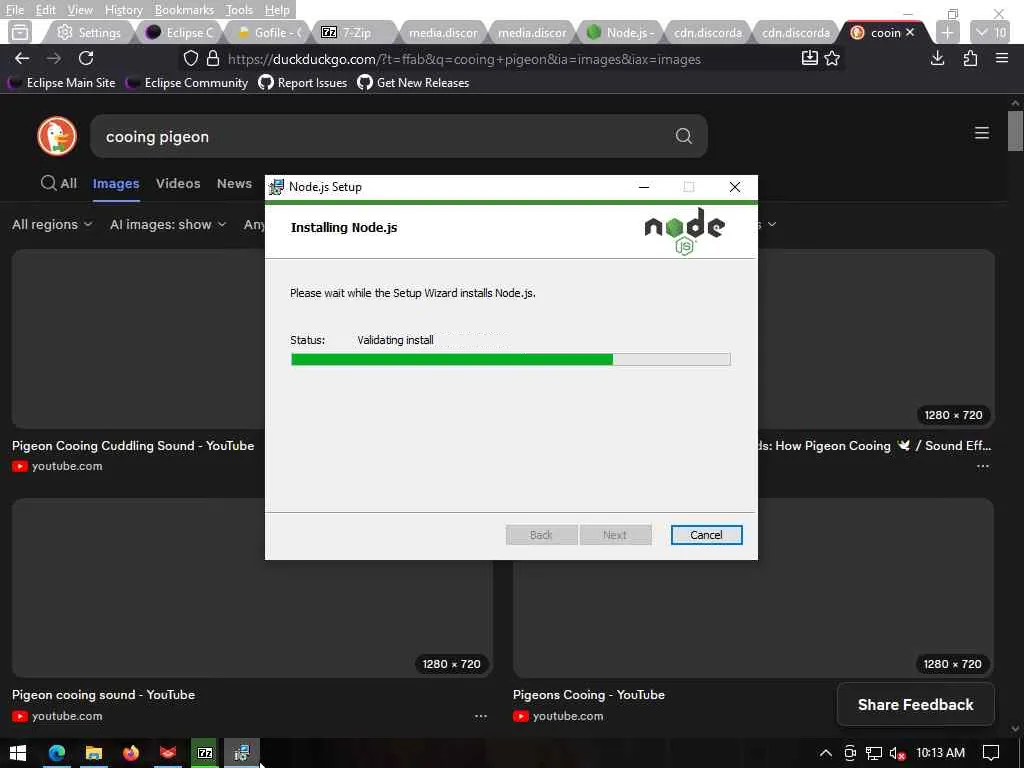Image resolution: width=1024 pixels, height=768 pixels.
Task: Close the cooing pigeon browser tab
Action: [910, 32]
